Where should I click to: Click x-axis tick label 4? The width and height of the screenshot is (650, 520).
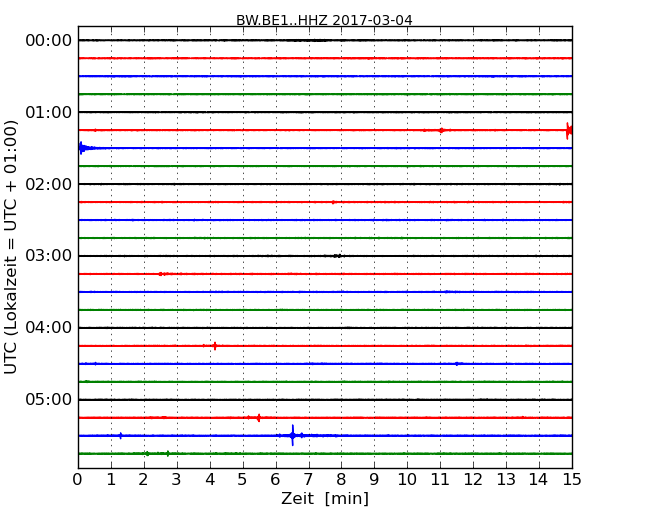pos(210,480)
